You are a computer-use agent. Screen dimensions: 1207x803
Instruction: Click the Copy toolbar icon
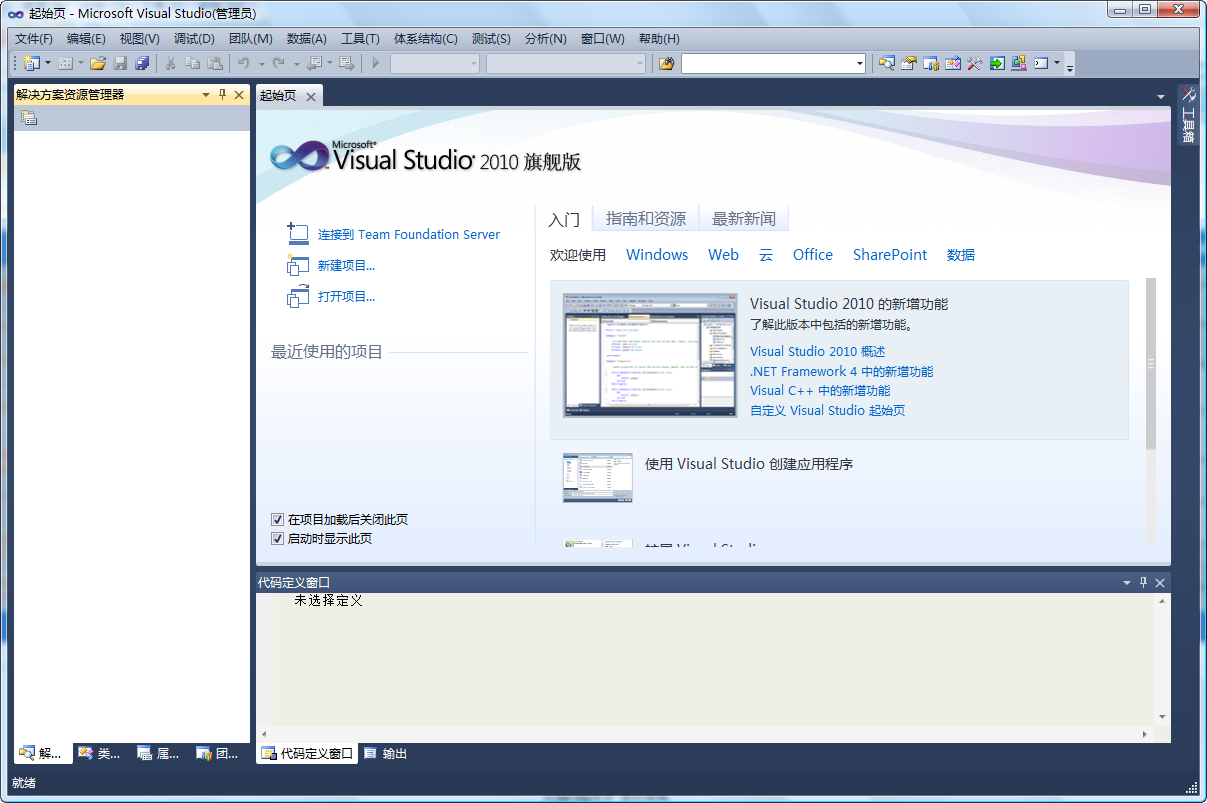(x=193, y=63)
